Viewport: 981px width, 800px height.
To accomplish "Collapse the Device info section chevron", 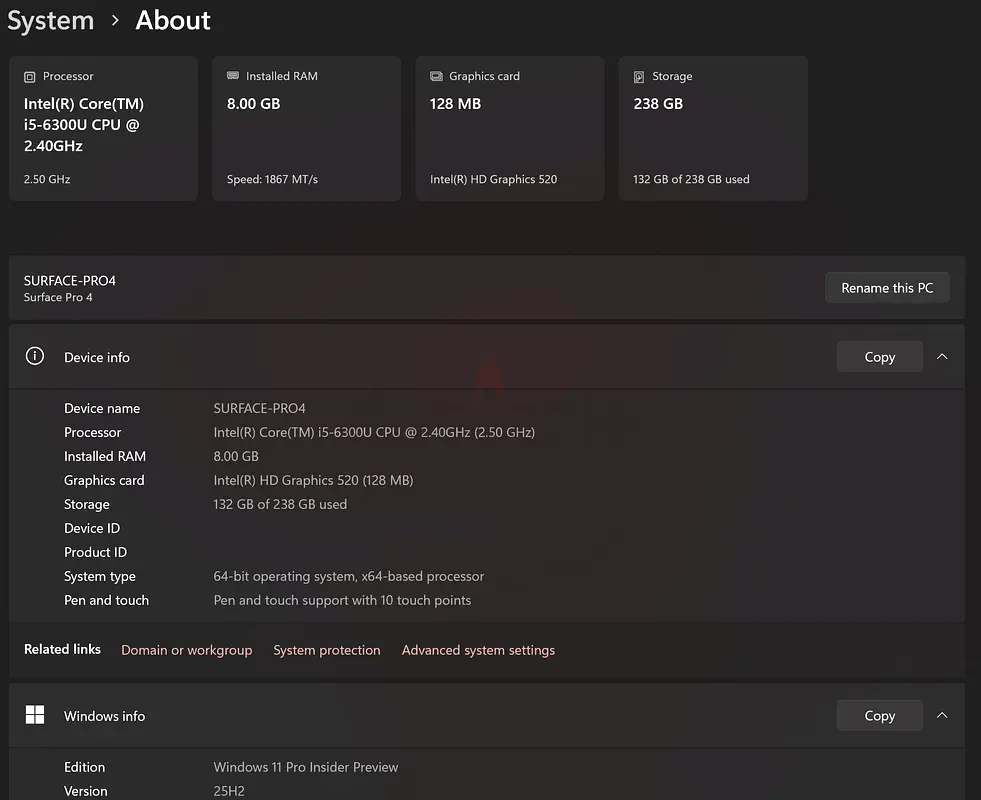I will tap(942, 357).
